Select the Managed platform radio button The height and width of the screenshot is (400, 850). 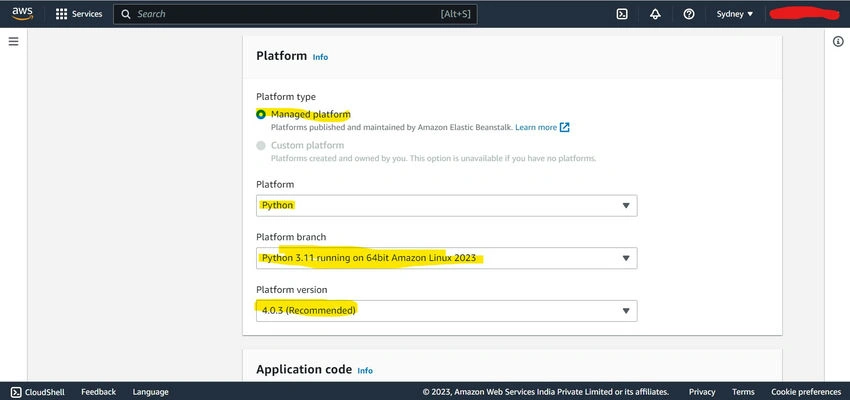261,114
